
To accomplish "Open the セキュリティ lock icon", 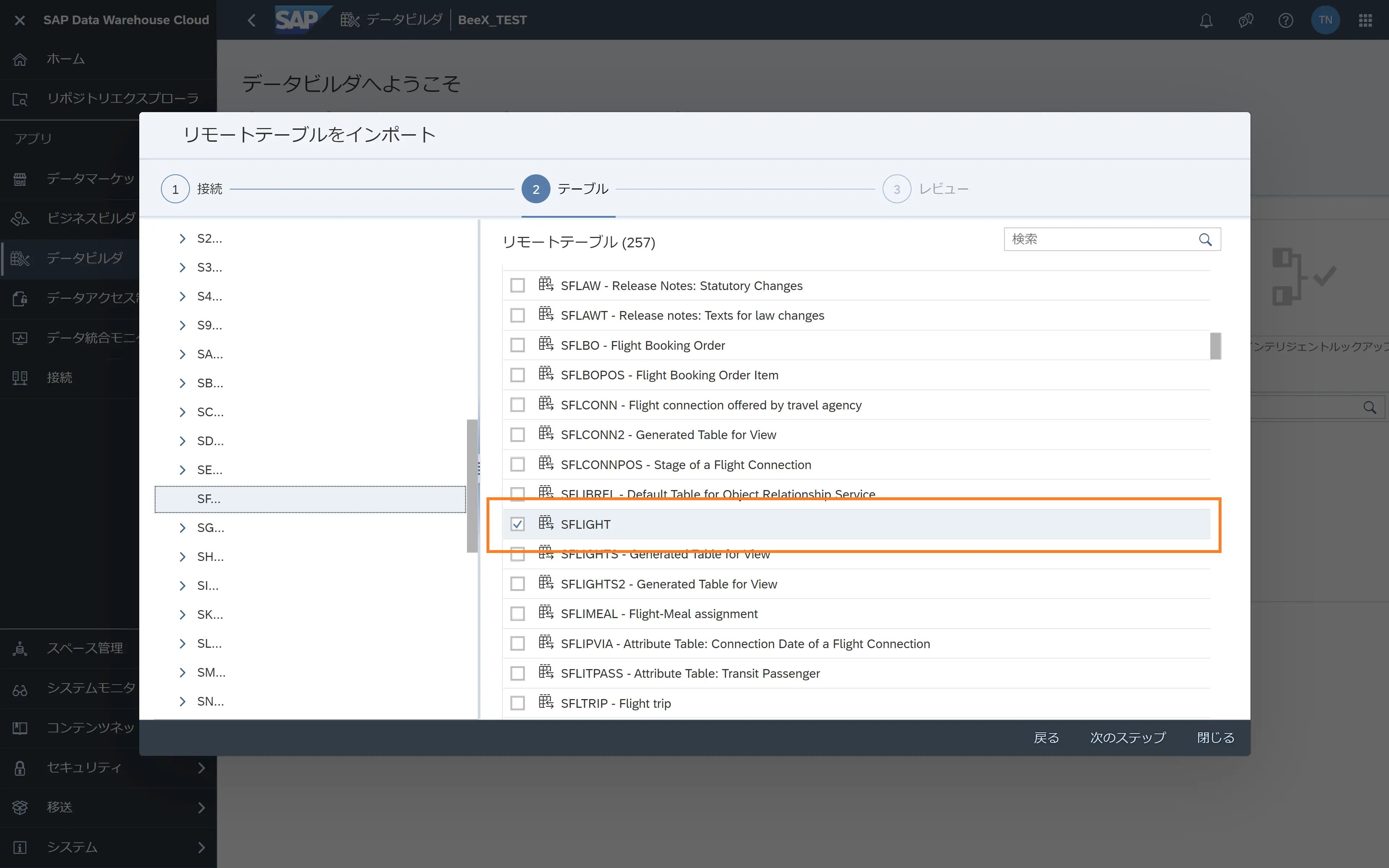I will tap(20, 768).
